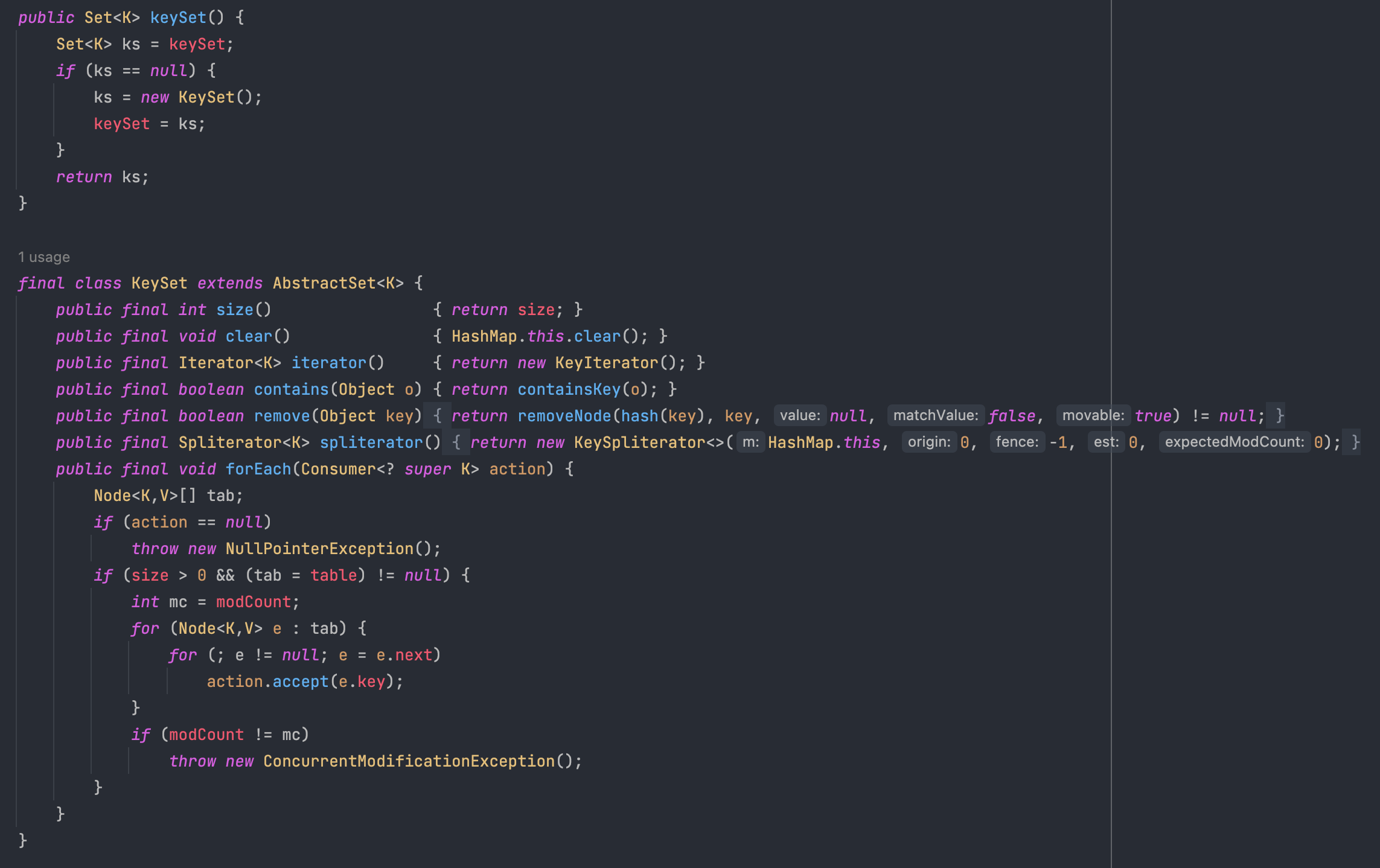Click ConcurrentModificationException class name
The width and height of the screenshot is (1380, 868).
[x=409, y=761]
